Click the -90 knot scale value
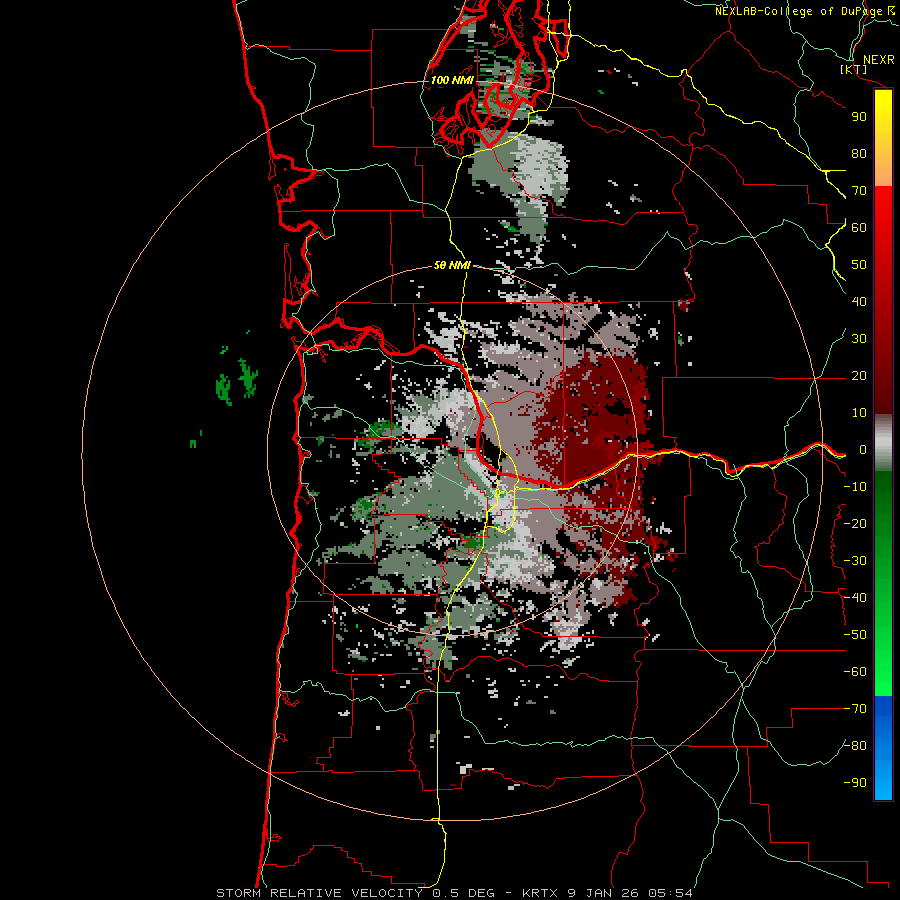 click(855, 783)
